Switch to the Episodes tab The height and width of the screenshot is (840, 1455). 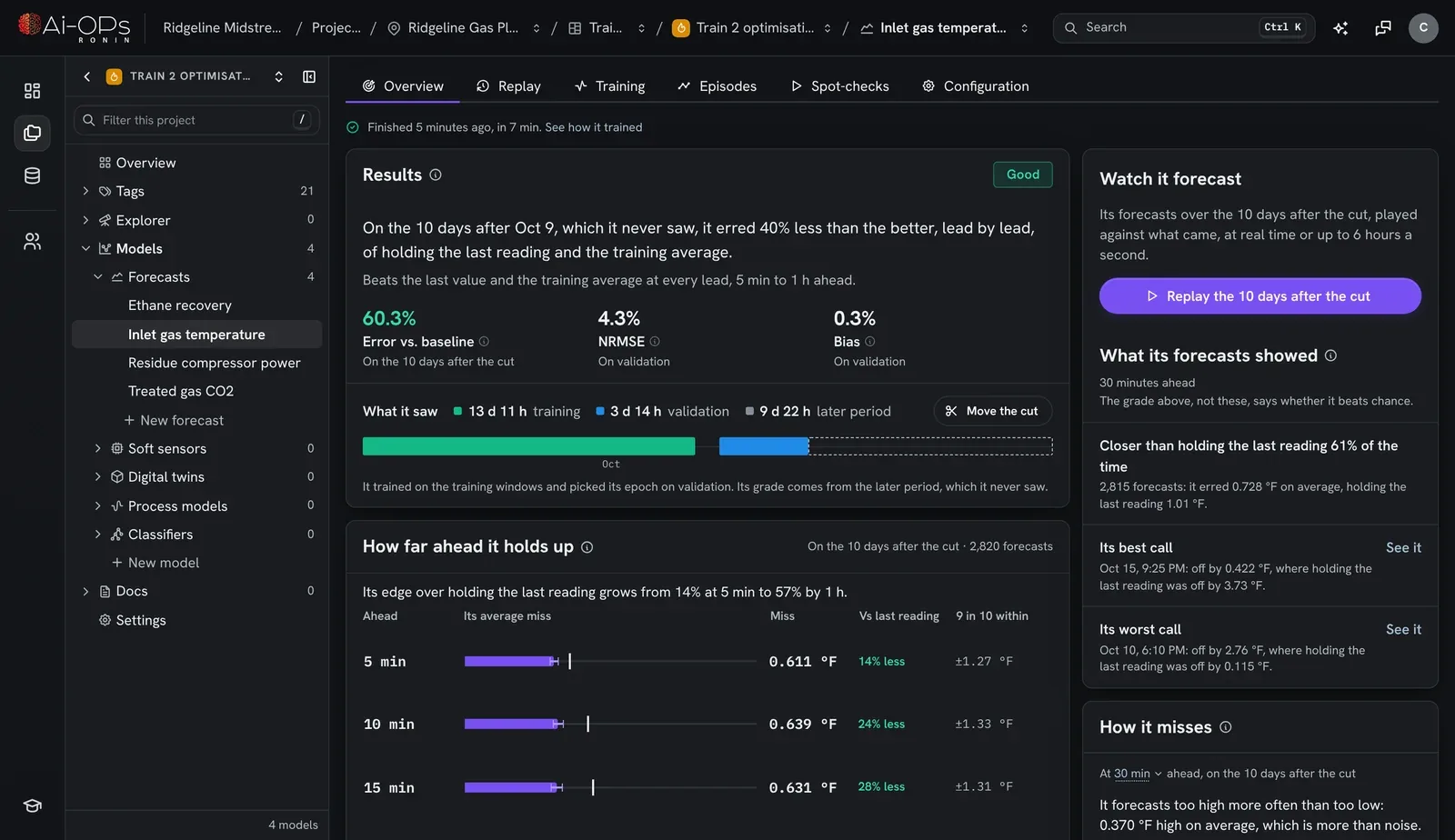[x=717, y=86]
